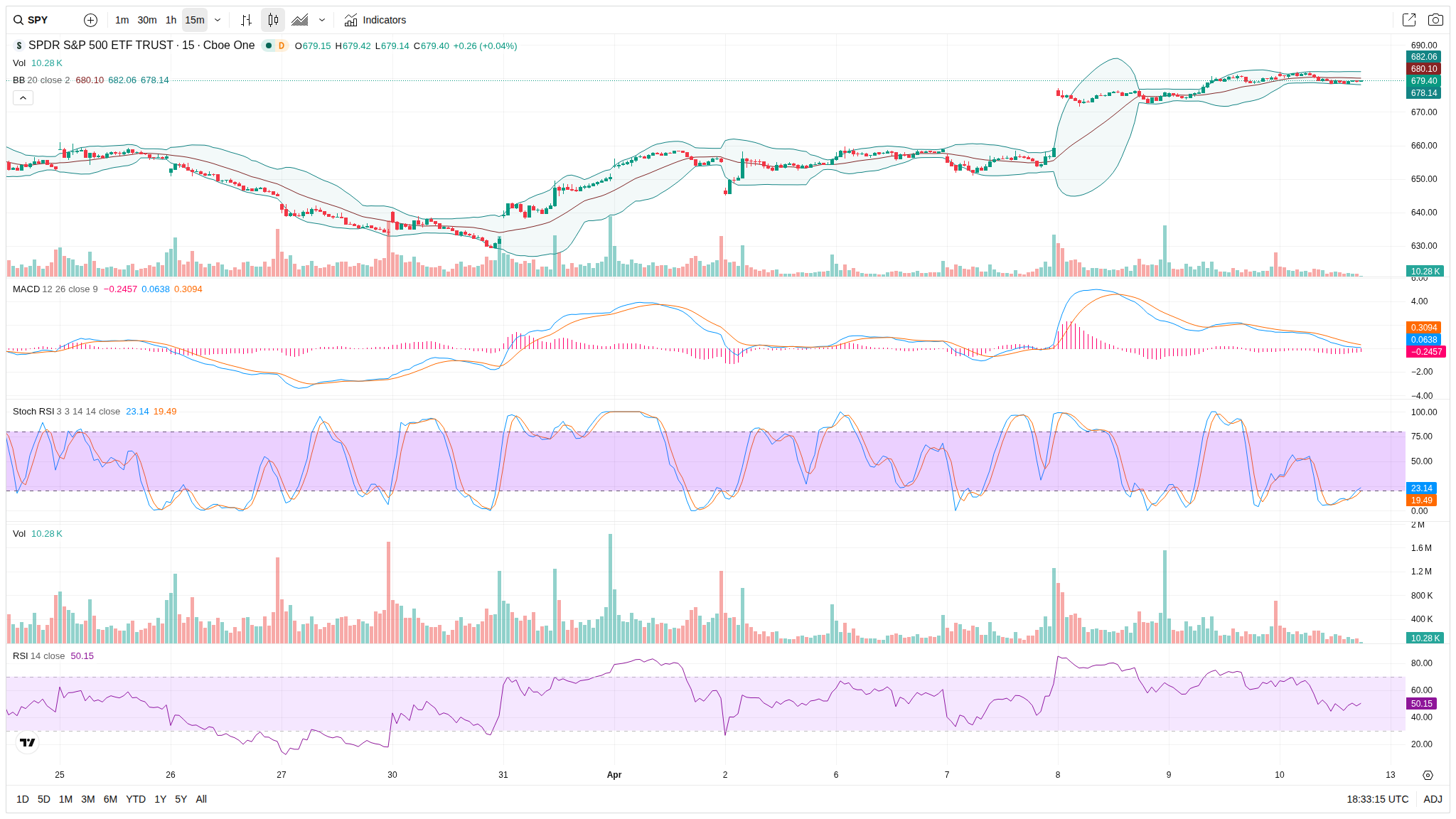Screen dimensions: 1456x819
Task: Select the 30m interval button
Action: pos(147,20)
